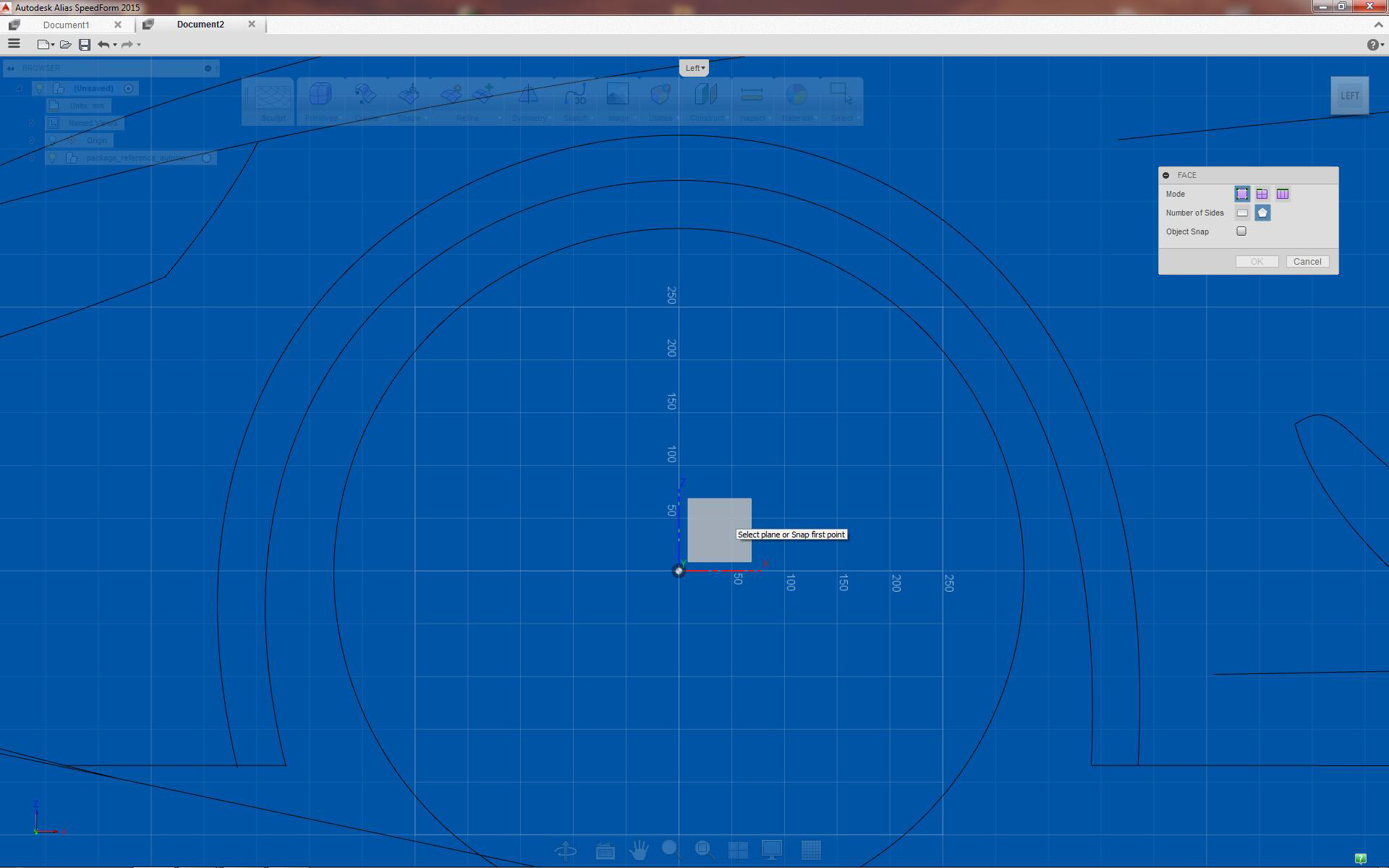This screenshot has height=868, width=1389.
Task: Click the LEFT face of the ViewCube
Action: click(1349, 95)
